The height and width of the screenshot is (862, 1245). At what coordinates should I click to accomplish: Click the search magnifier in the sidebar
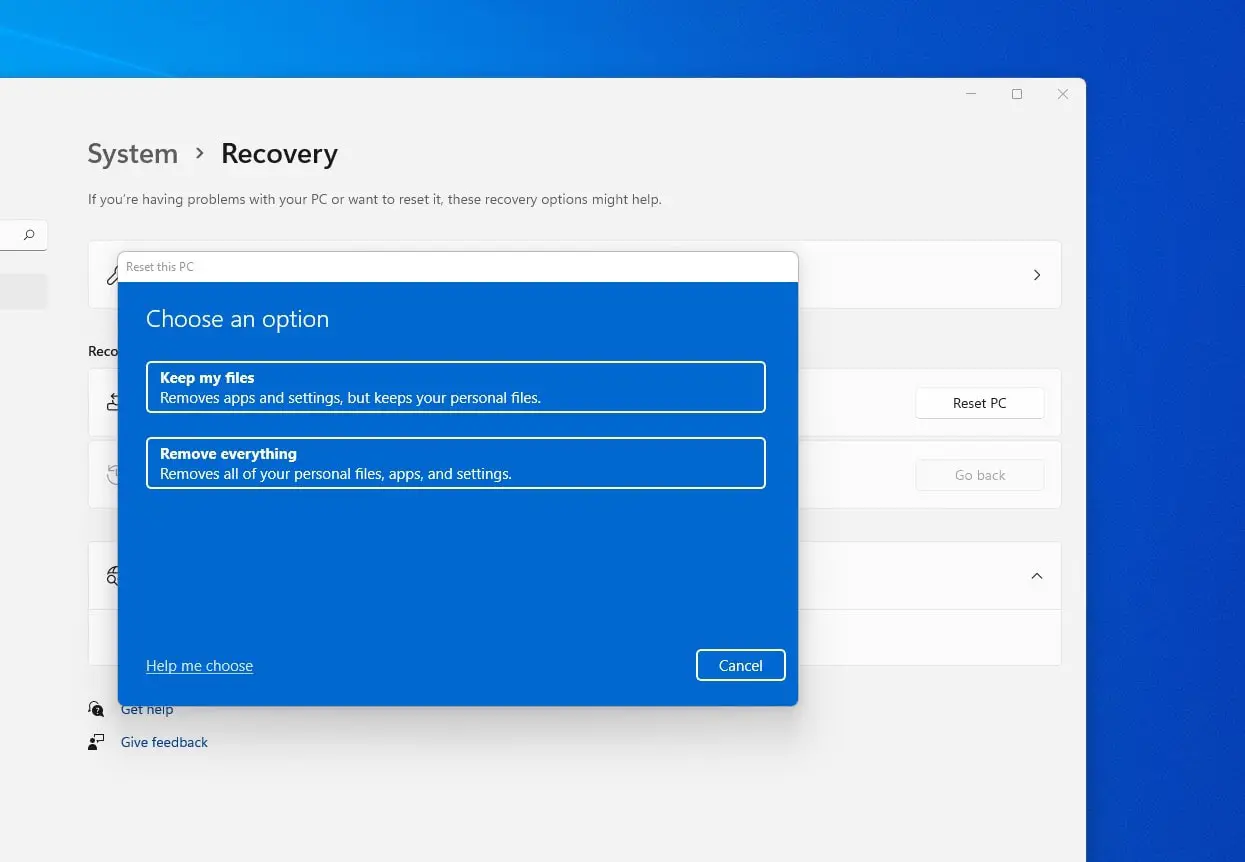(27, 234)
